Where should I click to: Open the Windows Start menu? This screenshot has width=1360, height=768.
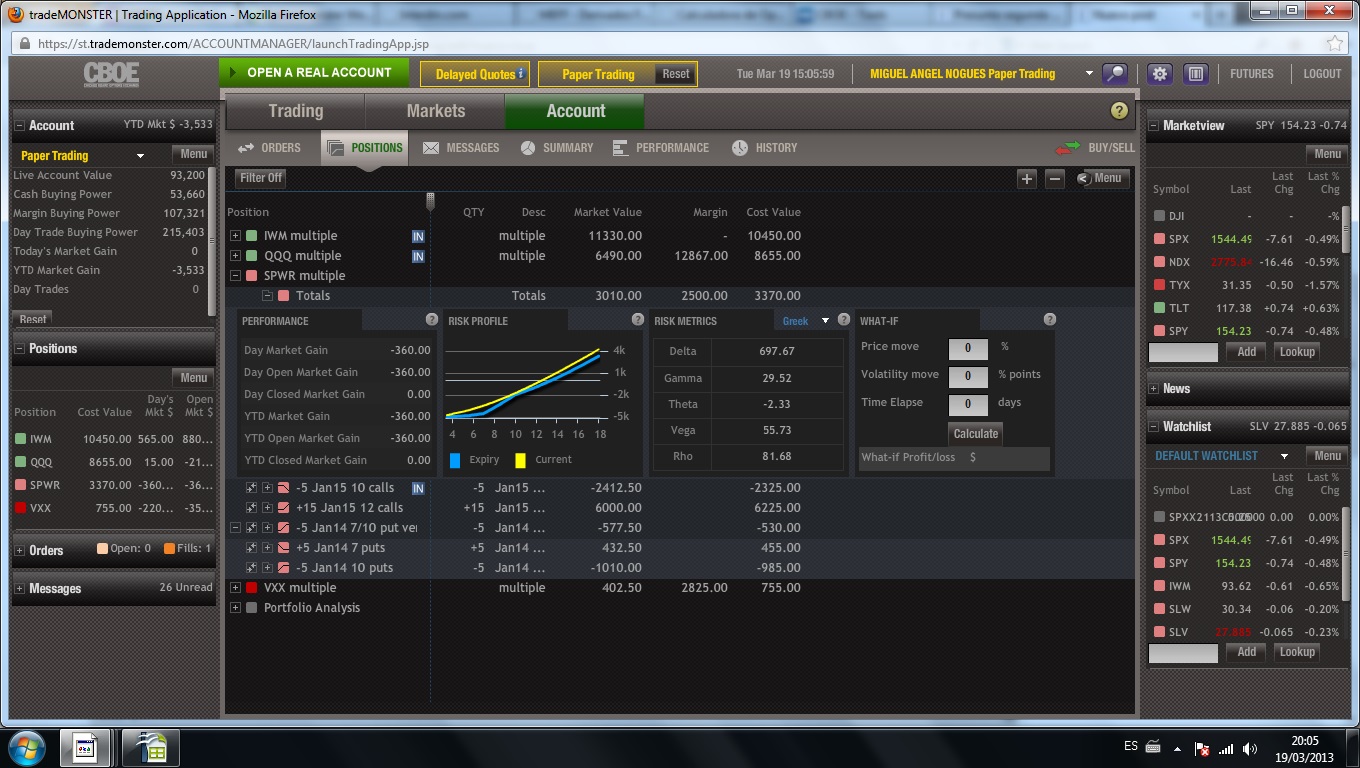point(26,747)
